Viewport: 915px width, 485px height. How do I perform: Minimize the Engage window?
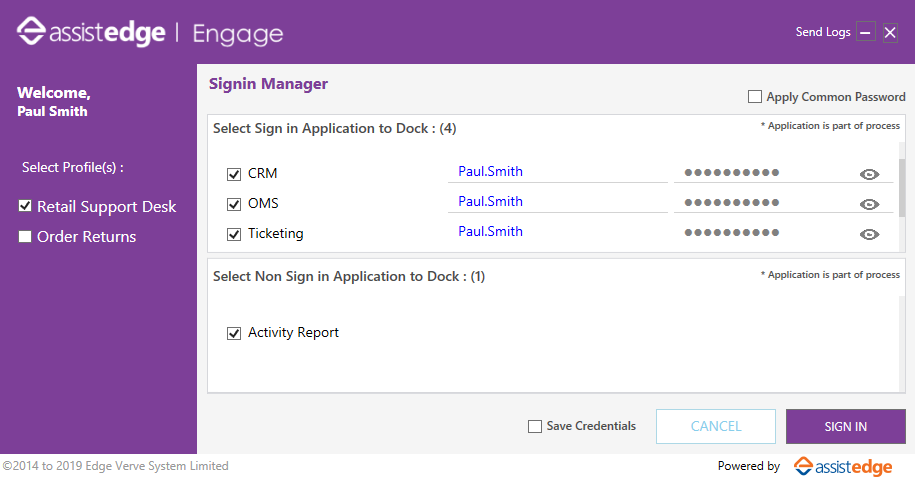coord(865,32)
